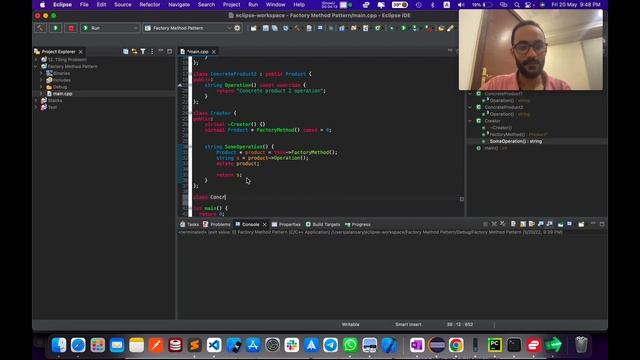Open the Refactor menu
The image size is (640, 360).
150,4
